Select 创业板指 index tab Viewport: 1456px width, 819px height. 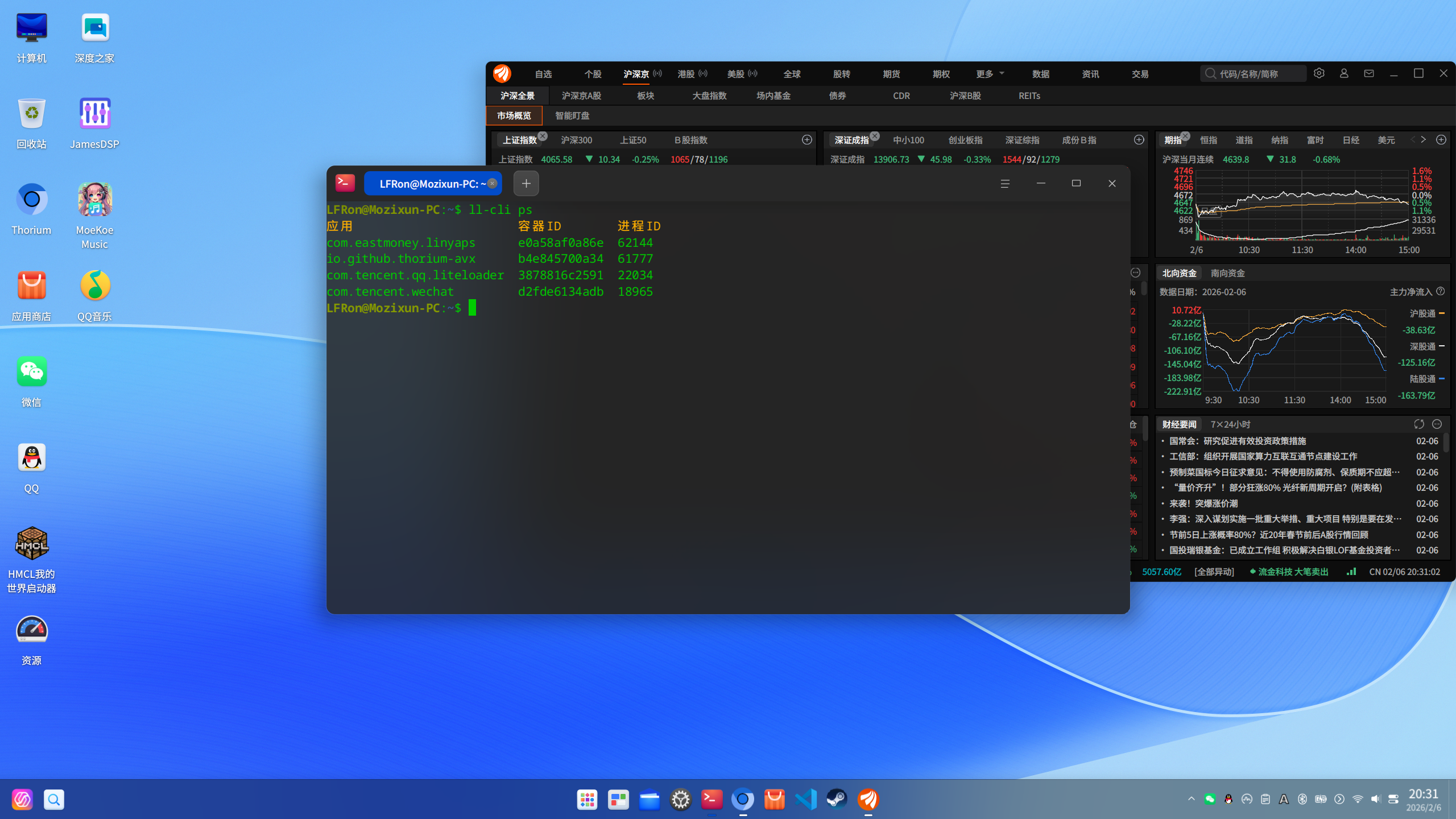pyautogui.click(x=965, y=140)
